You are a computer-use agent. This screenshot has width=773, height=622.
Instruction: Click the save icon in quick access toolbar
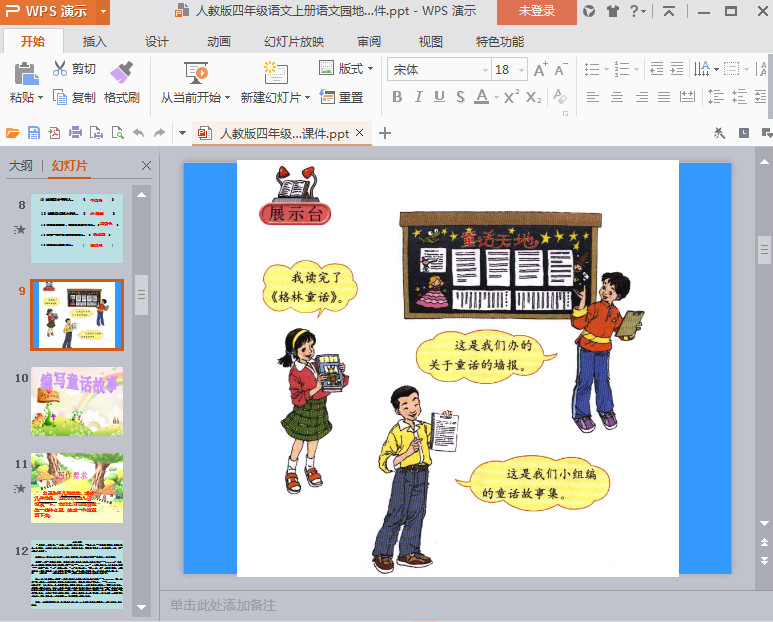coord(34,133)
